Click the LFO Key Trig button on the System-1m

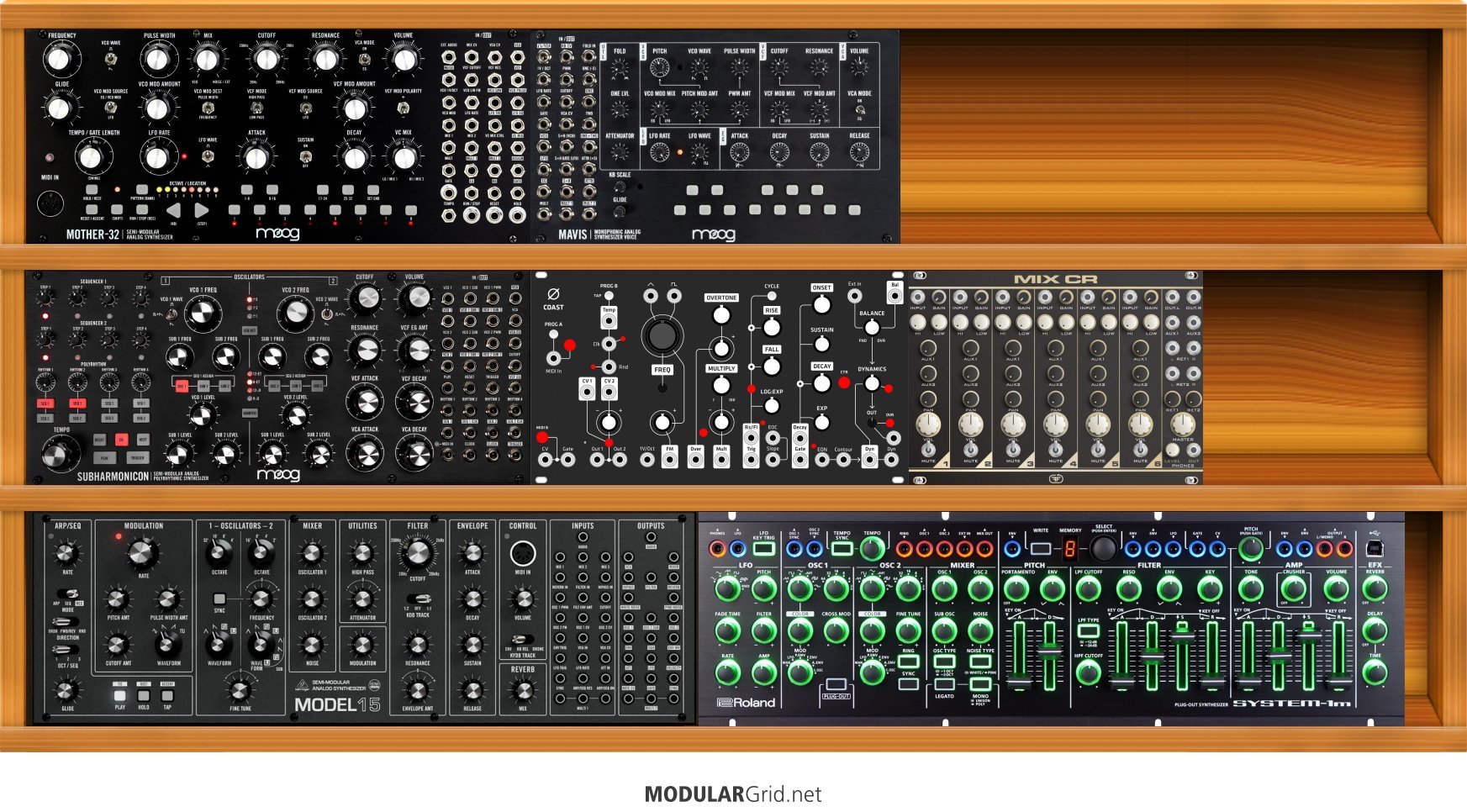763,549
